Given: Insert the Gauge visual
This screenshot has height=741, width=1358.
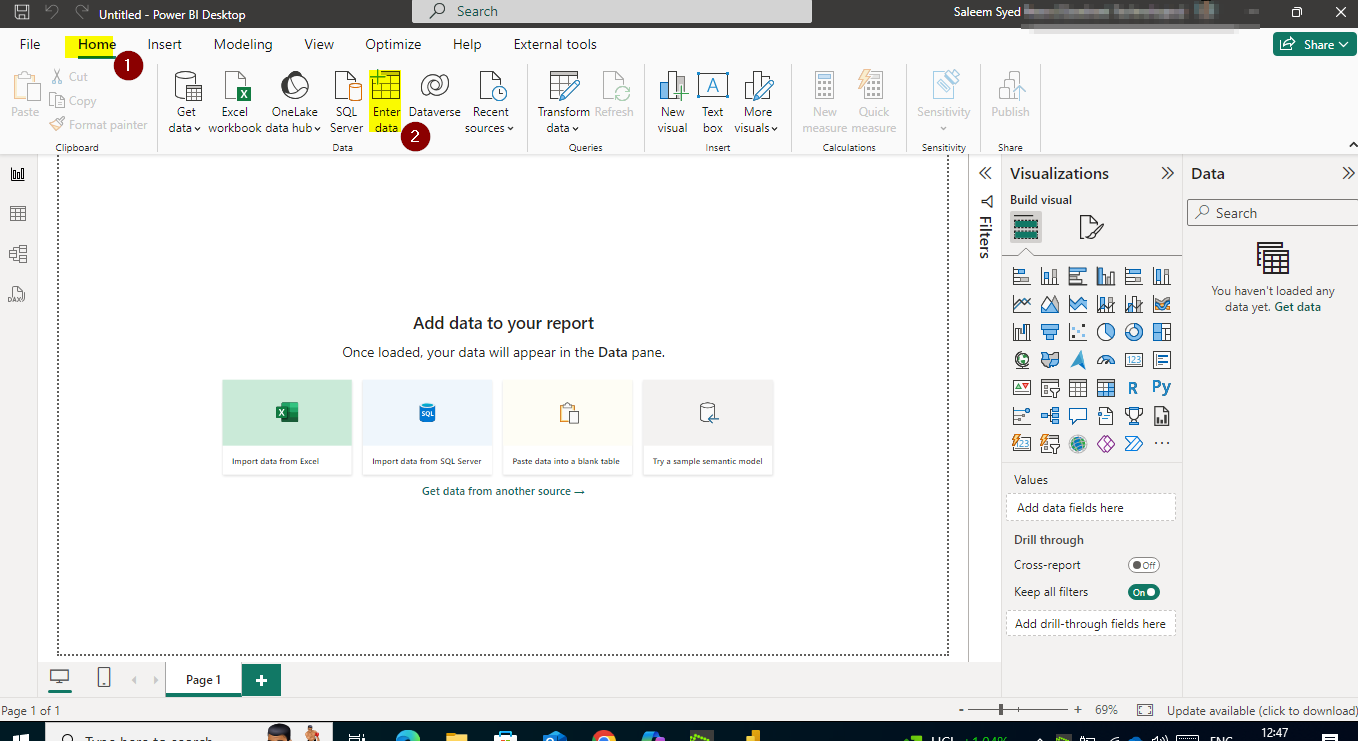Looking at the screenshot, I should pos(1105,360).
